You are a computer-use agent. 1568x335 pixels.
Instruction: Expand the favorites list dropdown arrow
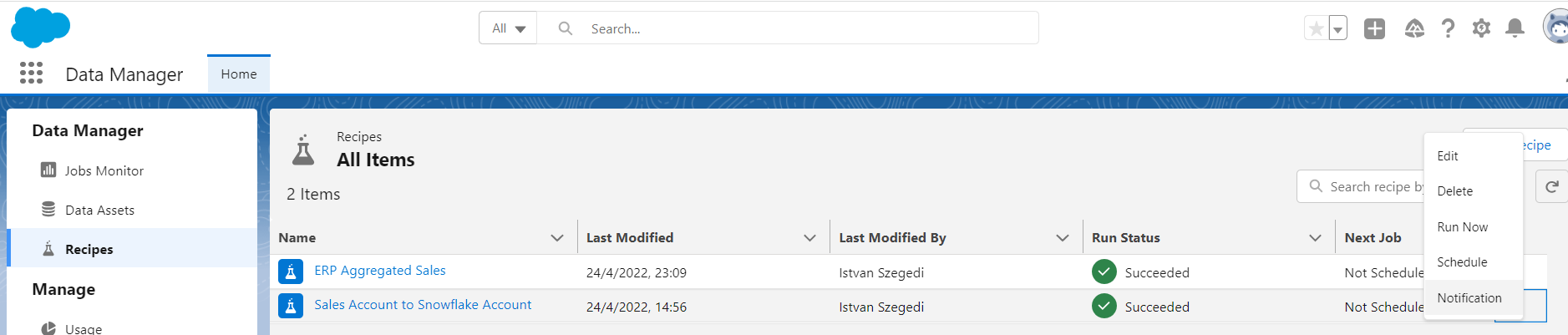pyautogui.click(x=1338, y=29)
